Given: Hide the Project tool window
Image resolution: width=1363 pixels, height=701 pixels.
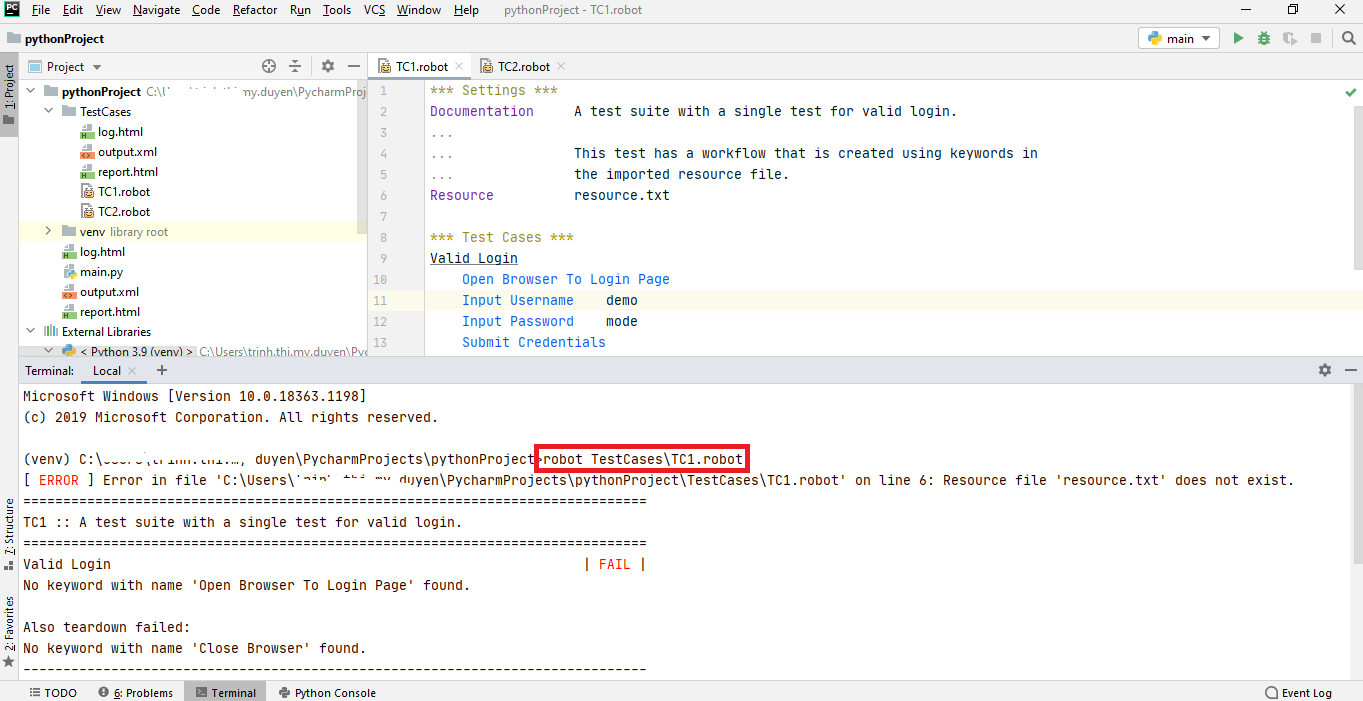Looking at the screenshot, I should click(353, 66).
